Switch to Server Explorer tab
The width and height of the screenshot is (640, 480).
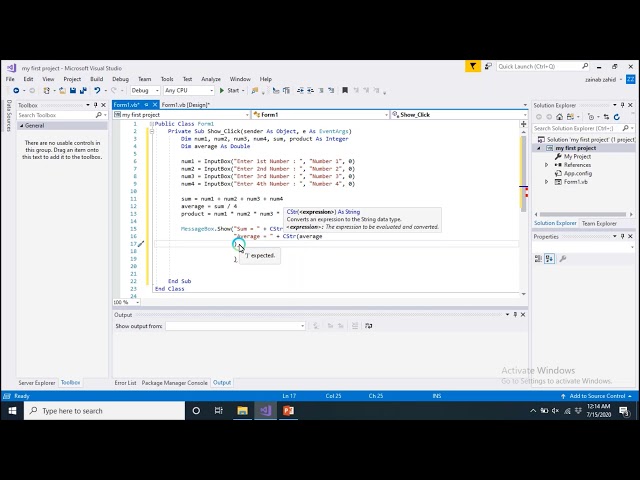click(x=37, y=383)
